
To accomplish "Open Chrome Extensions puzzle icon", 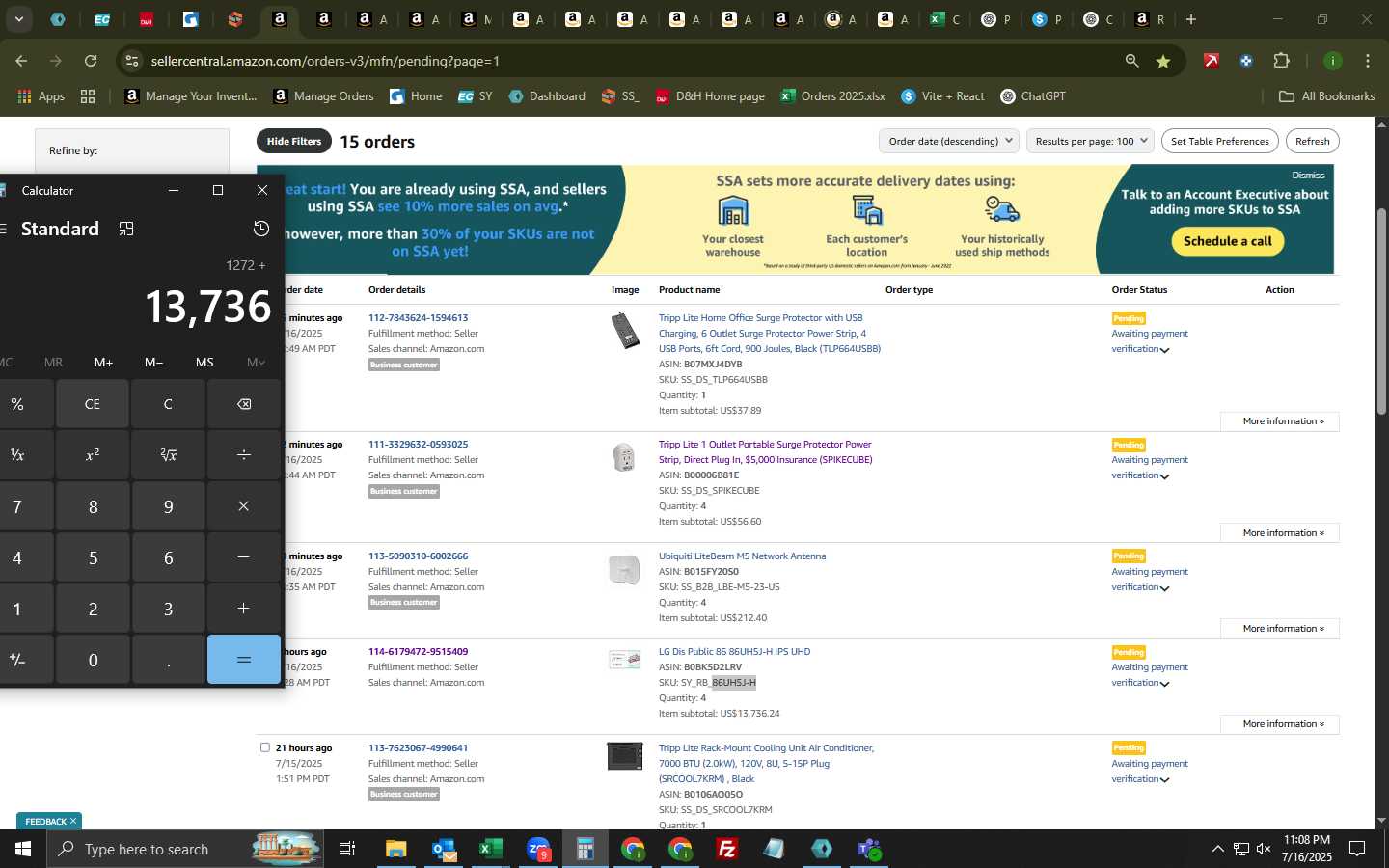I will point(1281,61).
